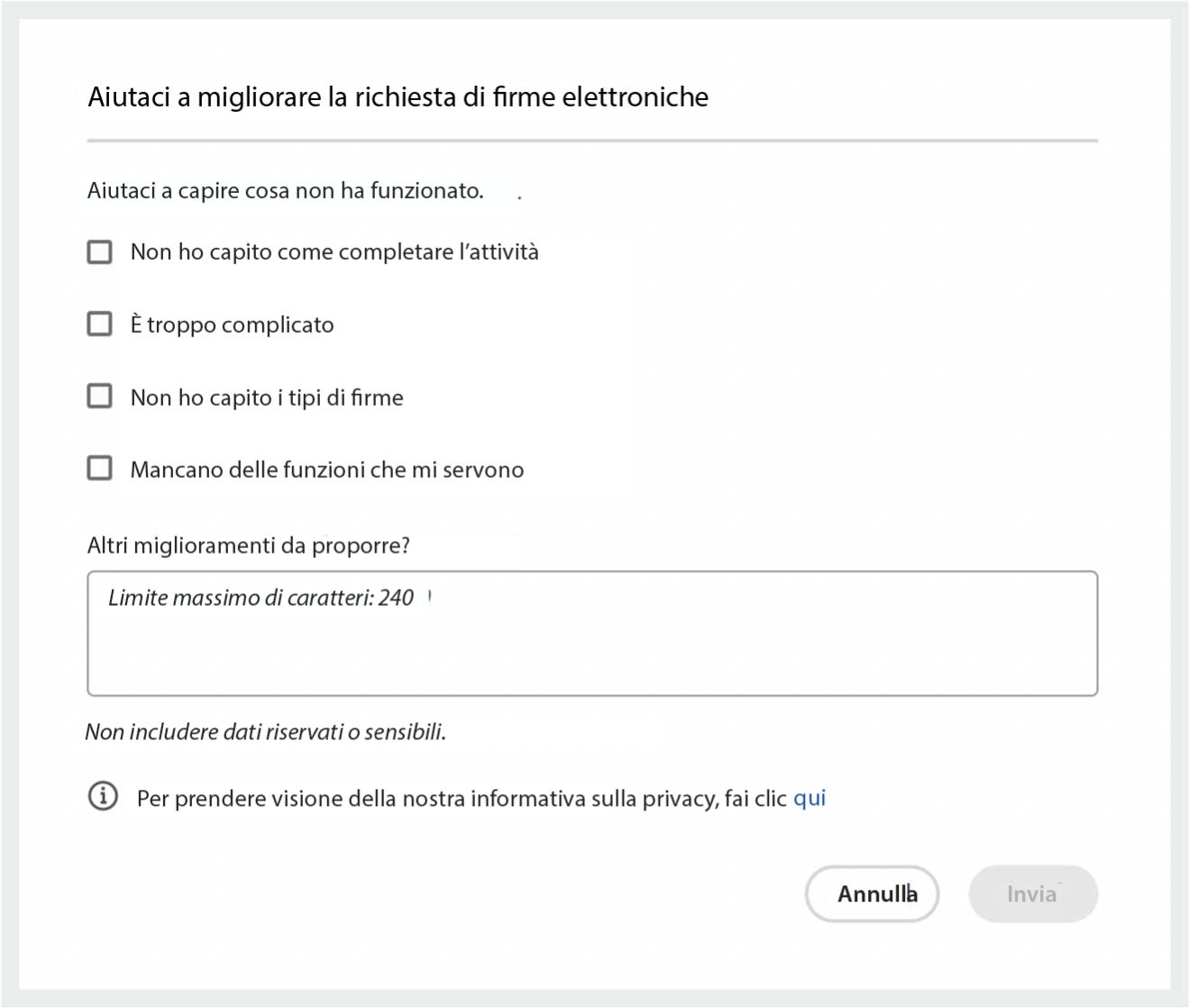Enable the 'È troppo complicato' option
This screenshot has height=1008, width=1189.
coord(98,324)
